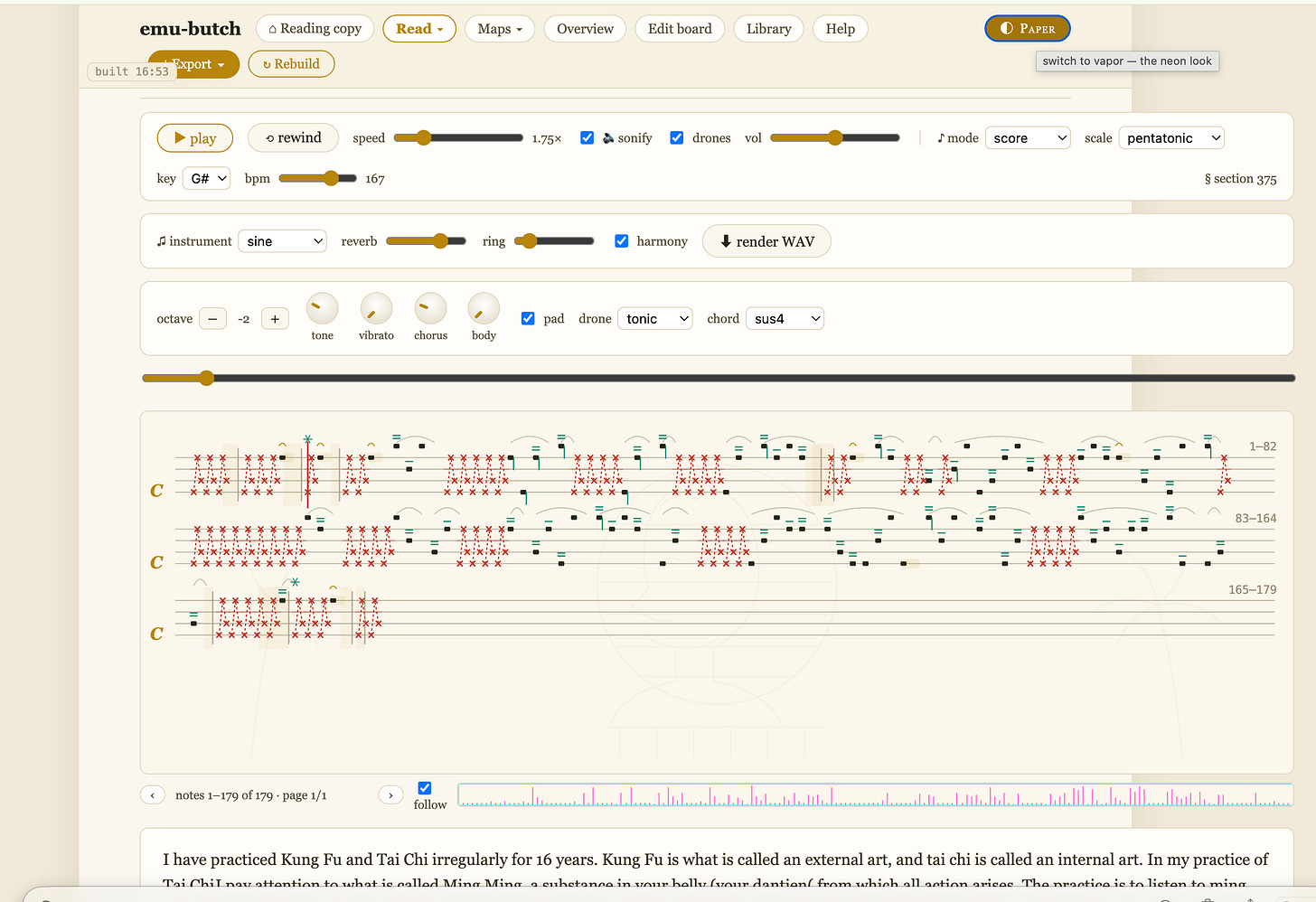Toggle the sonify checkbox

pos(587,137)
